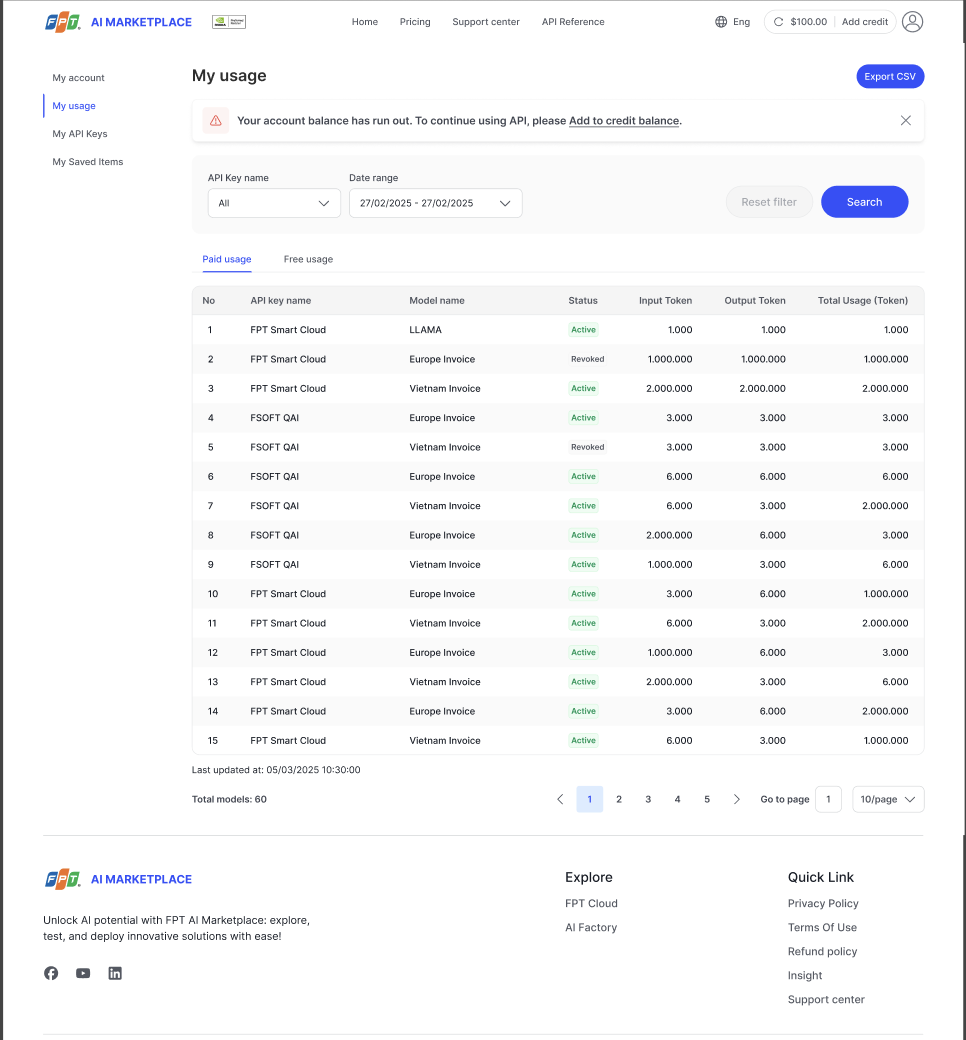Select My account in the sidebar

click(78, 78)
